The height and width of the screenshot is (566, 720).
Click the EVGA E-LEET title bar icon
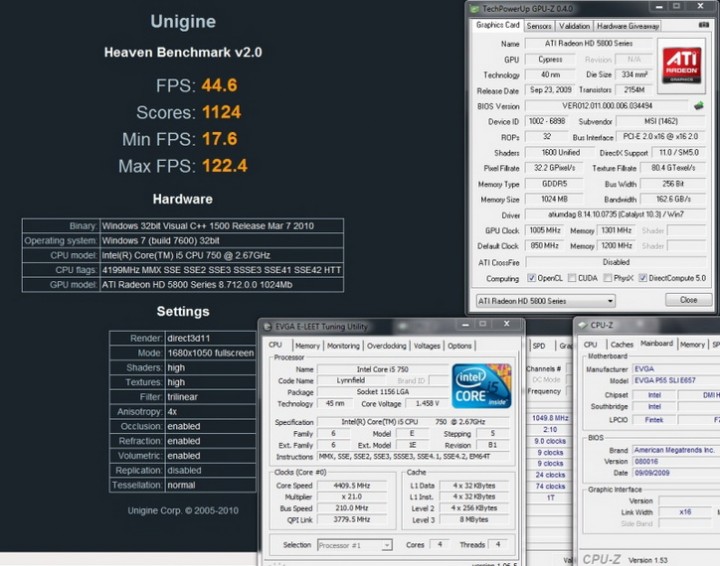[x=267, y=326]
